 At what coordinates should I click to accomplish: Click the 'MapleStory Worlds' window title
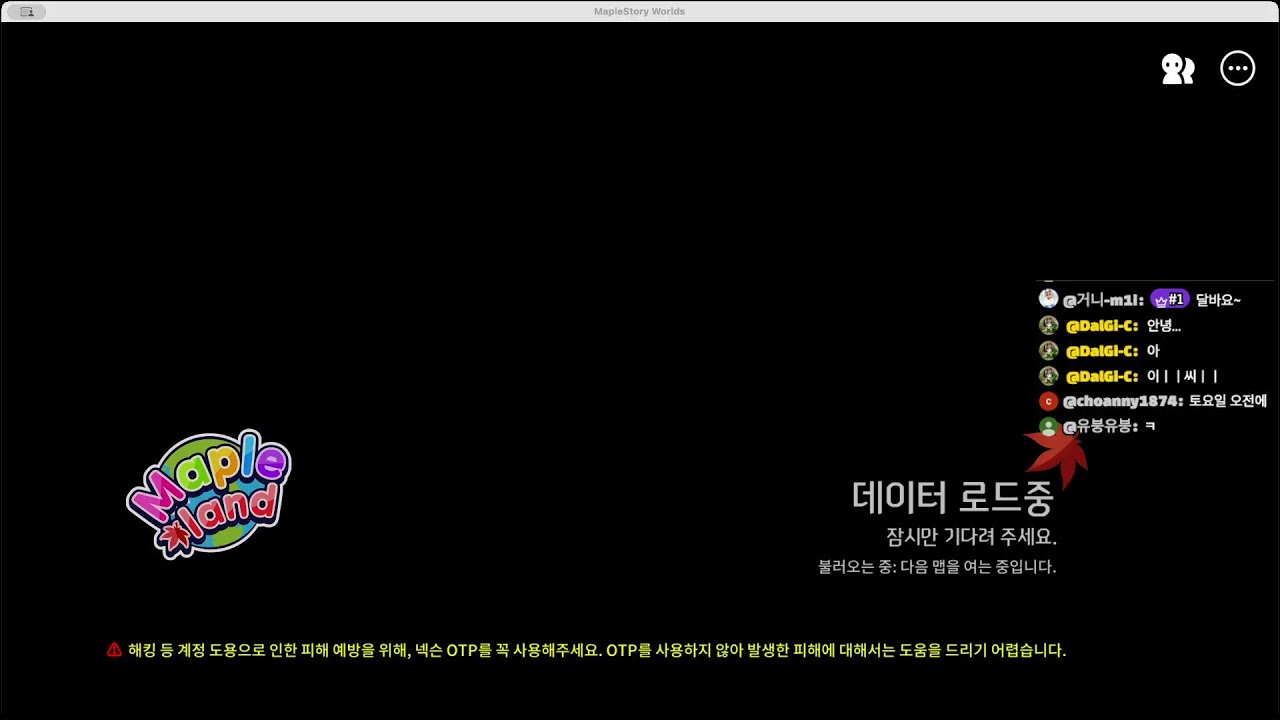[639, 11]
